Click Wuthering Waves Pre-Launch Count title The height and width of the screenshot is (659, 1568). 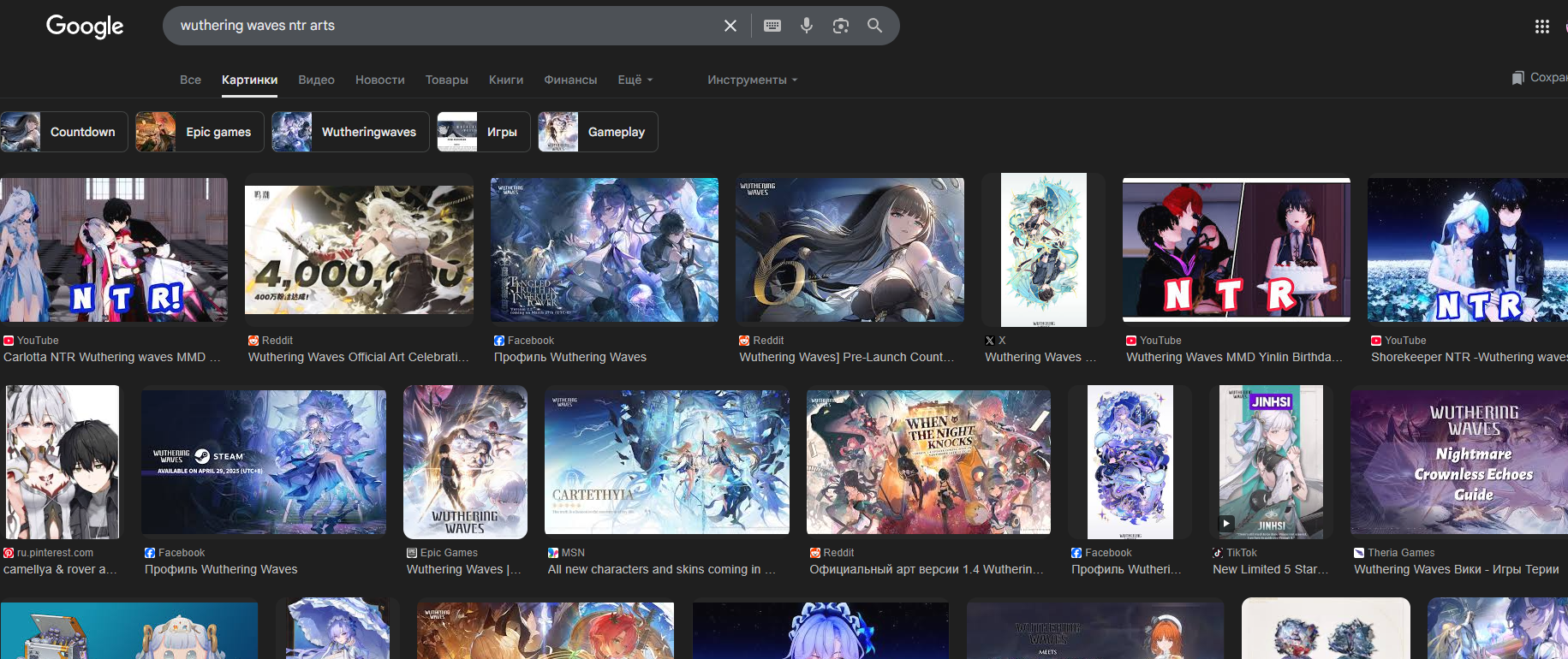847,357
